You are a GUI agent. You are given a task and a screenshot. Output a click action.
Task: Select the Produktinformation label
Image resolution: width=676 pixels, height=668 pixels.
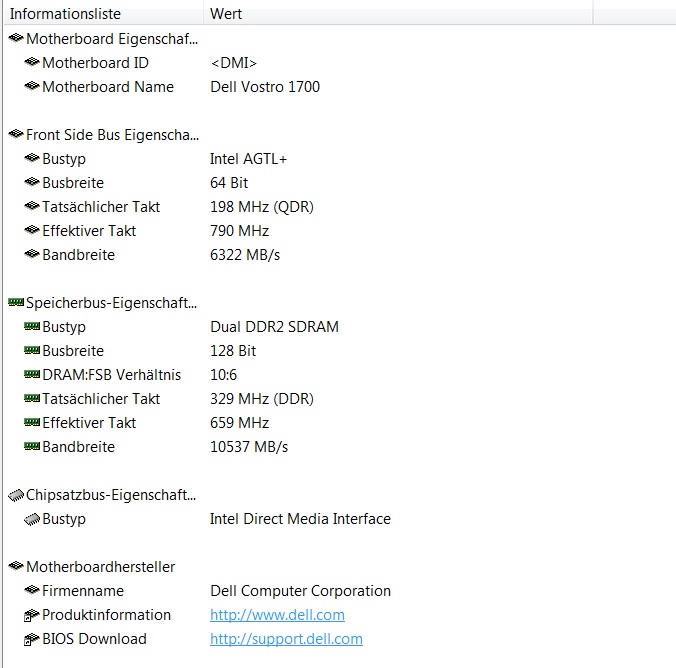106,615
